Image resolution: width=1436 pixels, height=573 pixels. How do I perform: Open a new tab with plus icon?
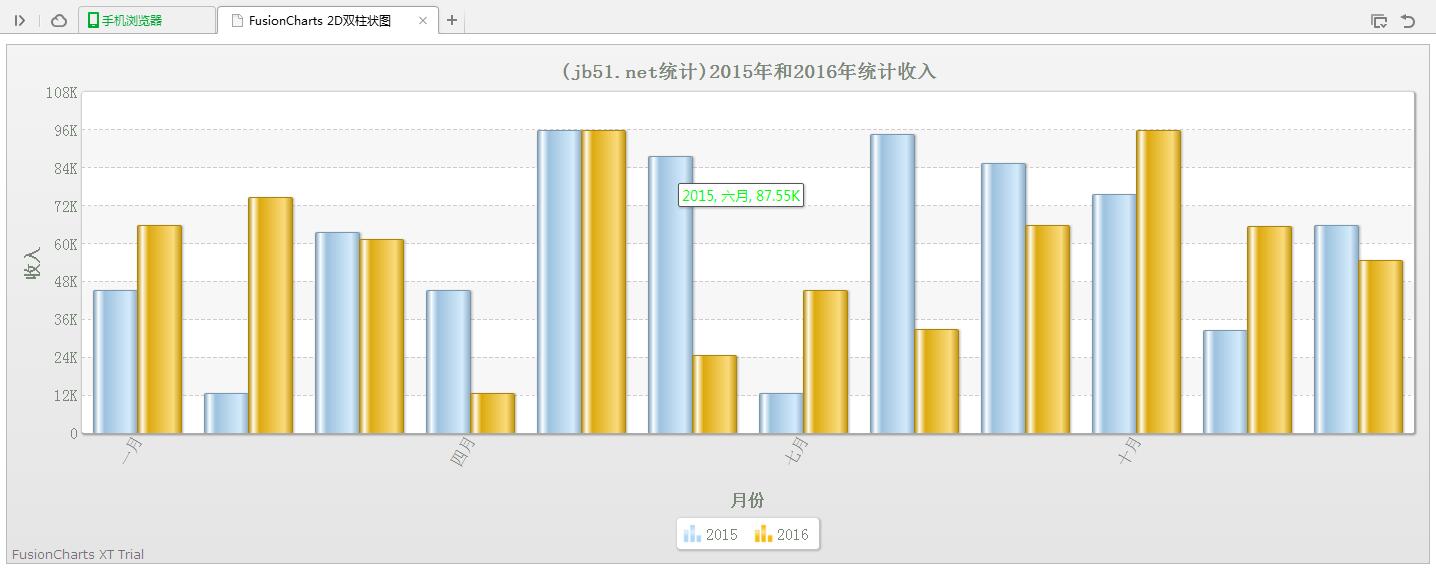click(x=452, y=20)
